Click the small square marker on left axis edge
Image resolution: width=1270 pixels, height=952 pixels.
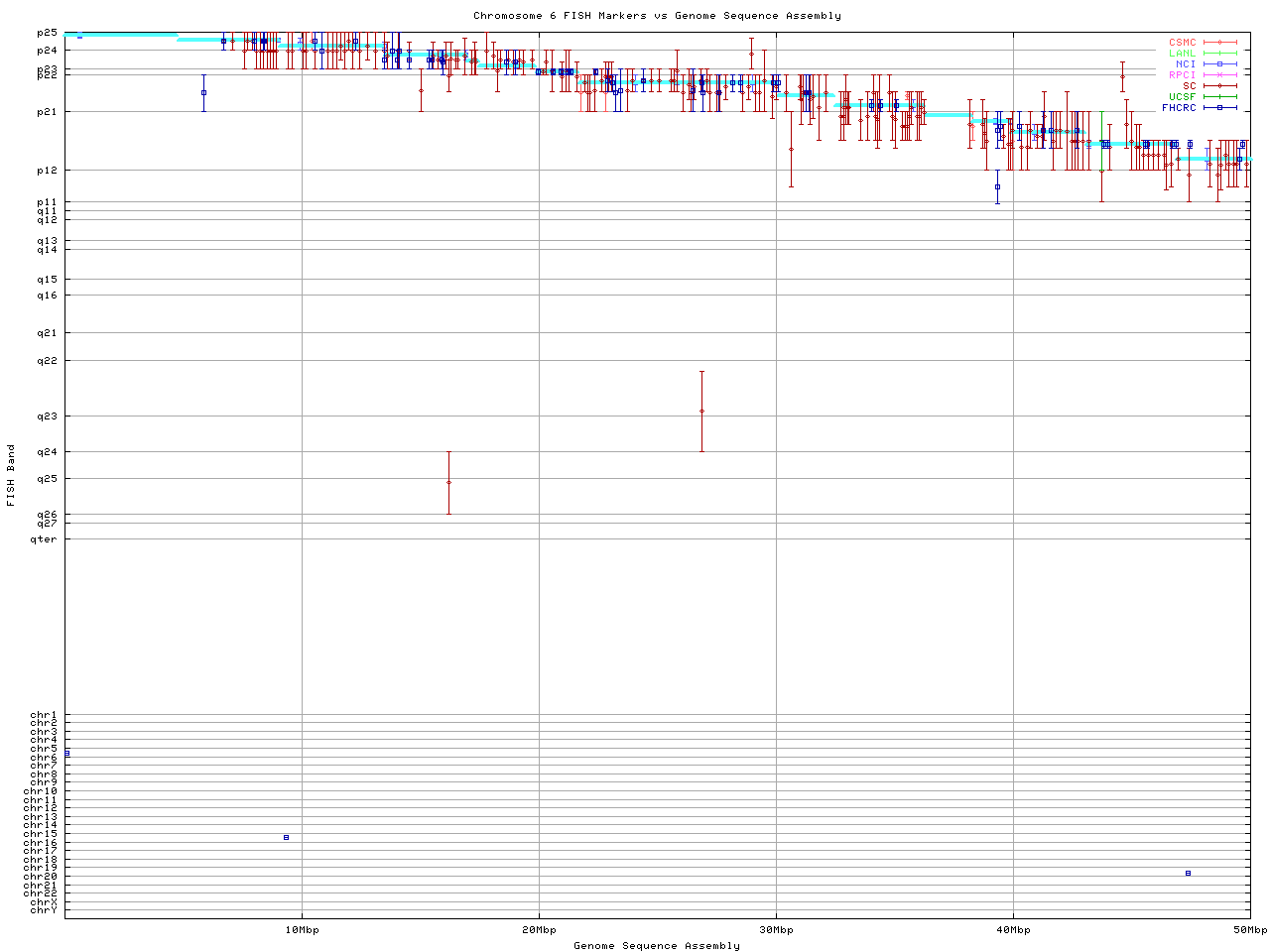(x=66, y=753)
